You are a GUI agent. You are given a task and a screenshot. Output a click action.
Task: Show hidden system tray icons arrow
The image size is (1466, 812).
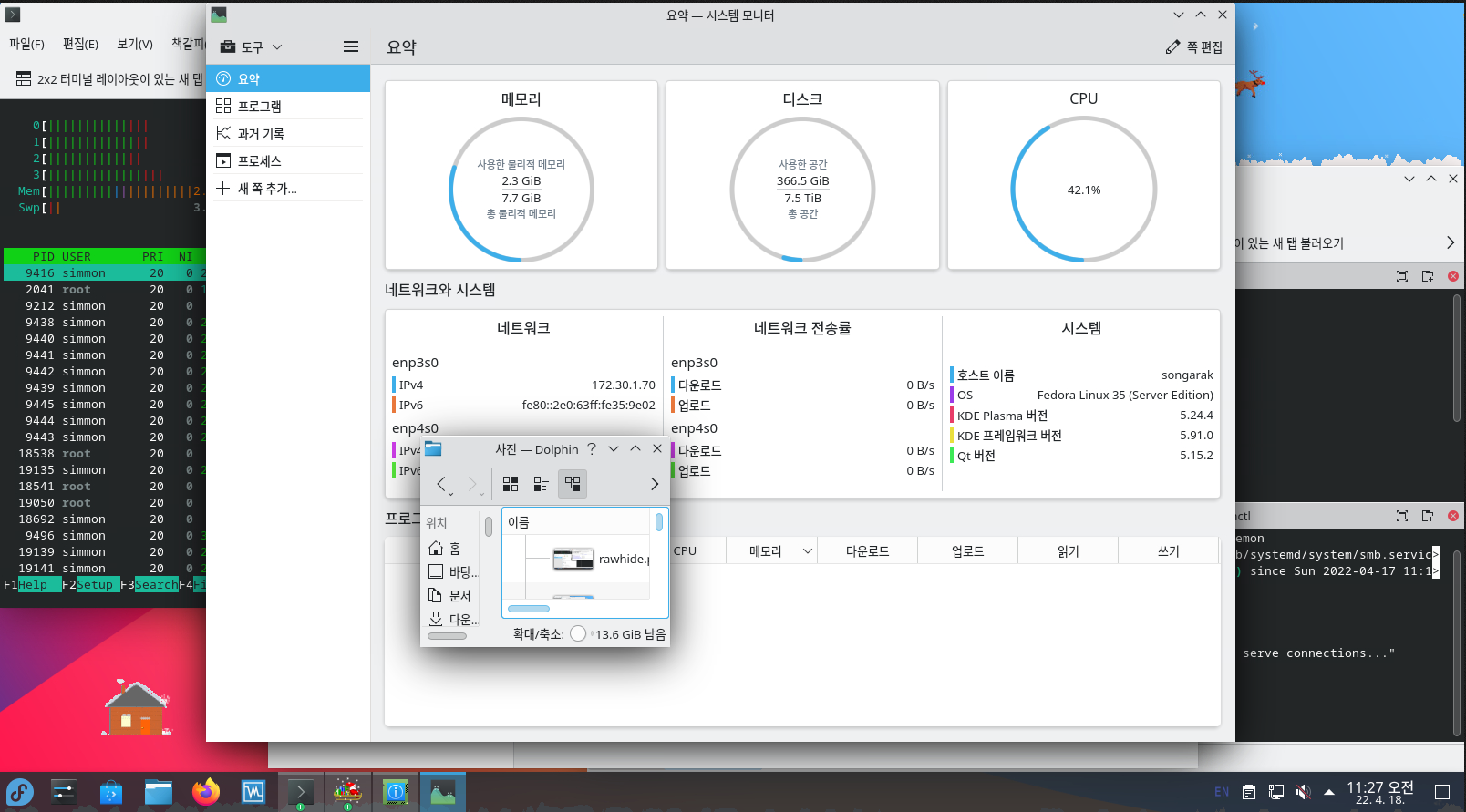click(1329, 792)
